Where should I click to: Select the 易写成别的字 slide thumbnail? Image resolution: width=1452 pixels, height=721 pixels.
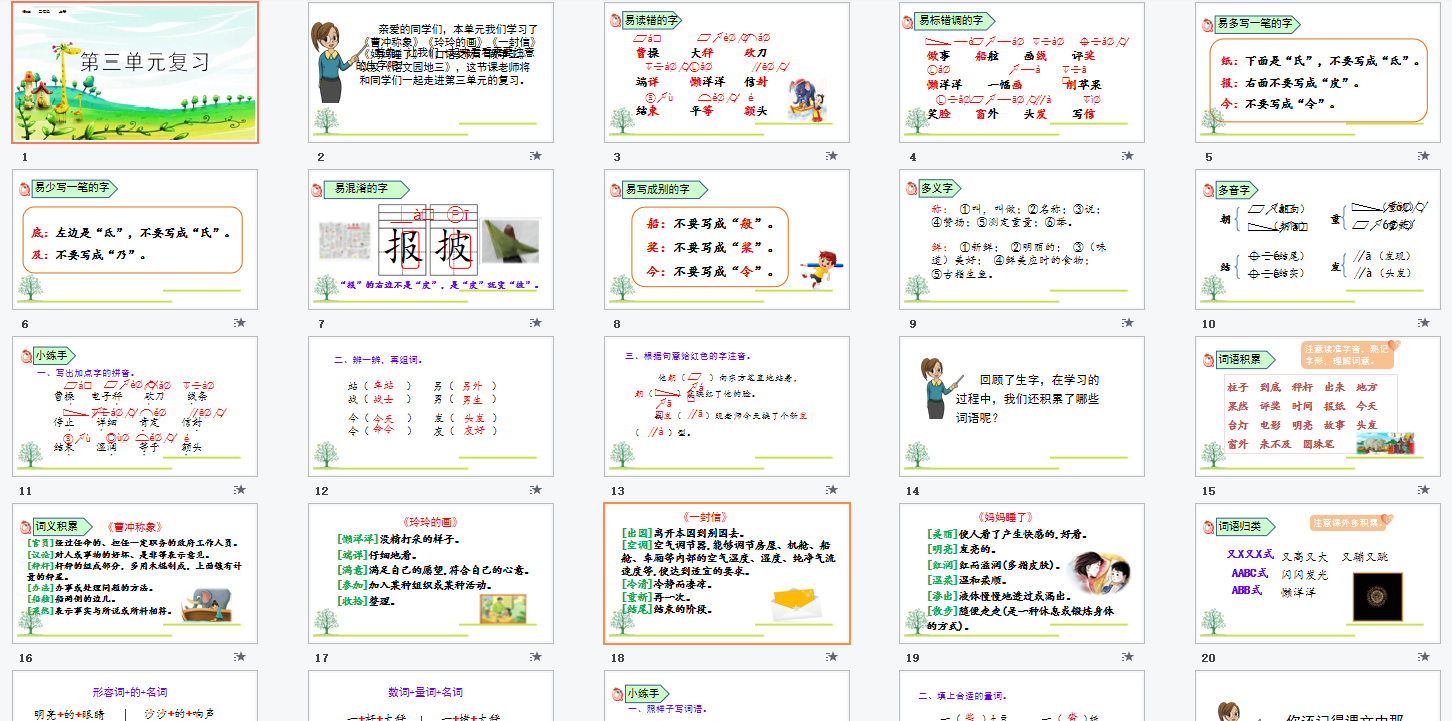click(727, 239)
